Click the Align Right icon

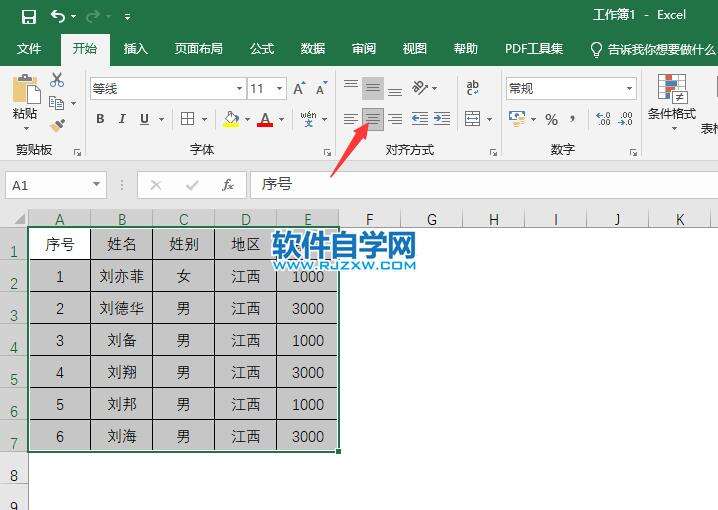pos(395,119)
